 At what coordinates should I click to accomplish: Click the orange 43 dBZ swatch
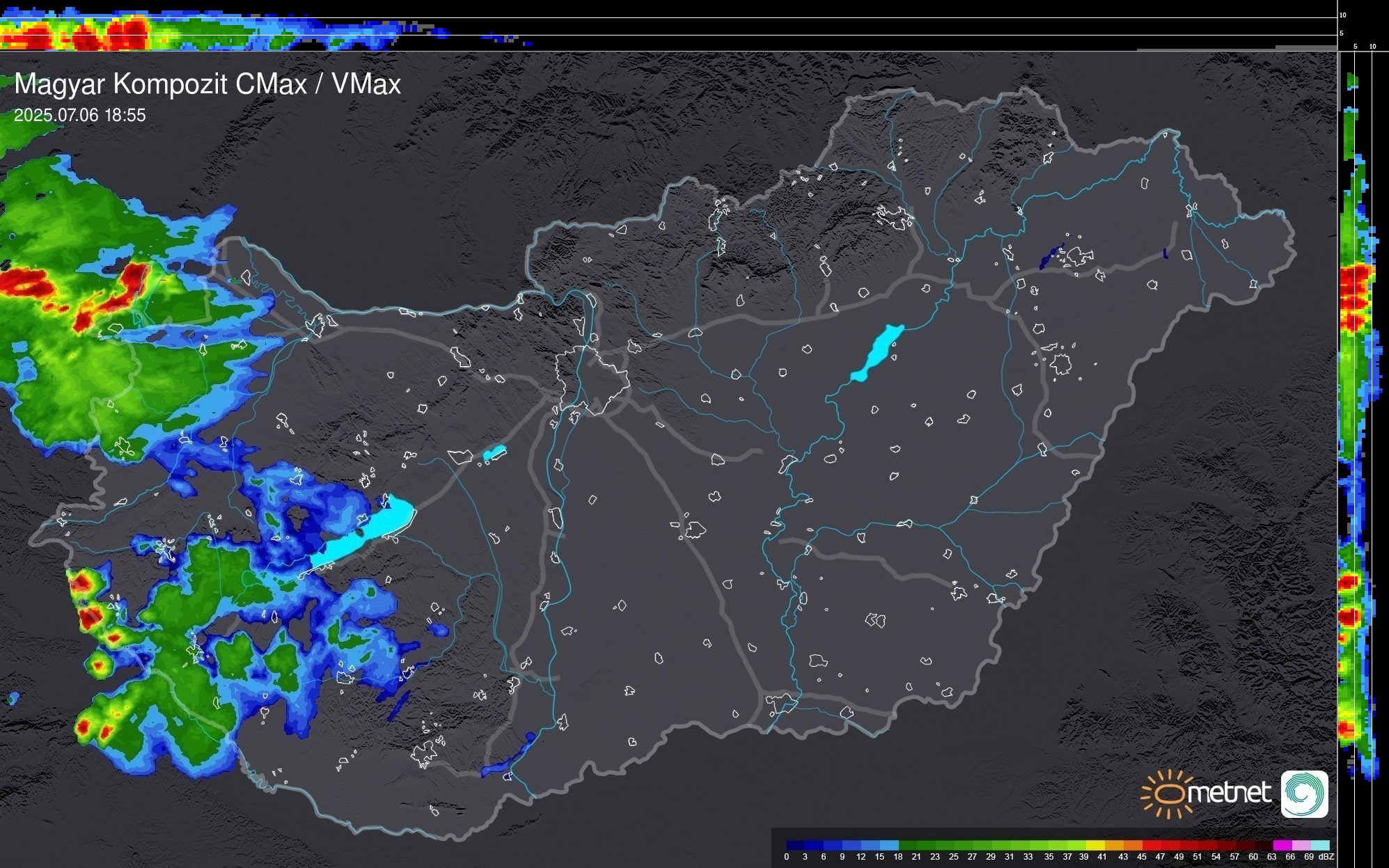point(1133,845)
